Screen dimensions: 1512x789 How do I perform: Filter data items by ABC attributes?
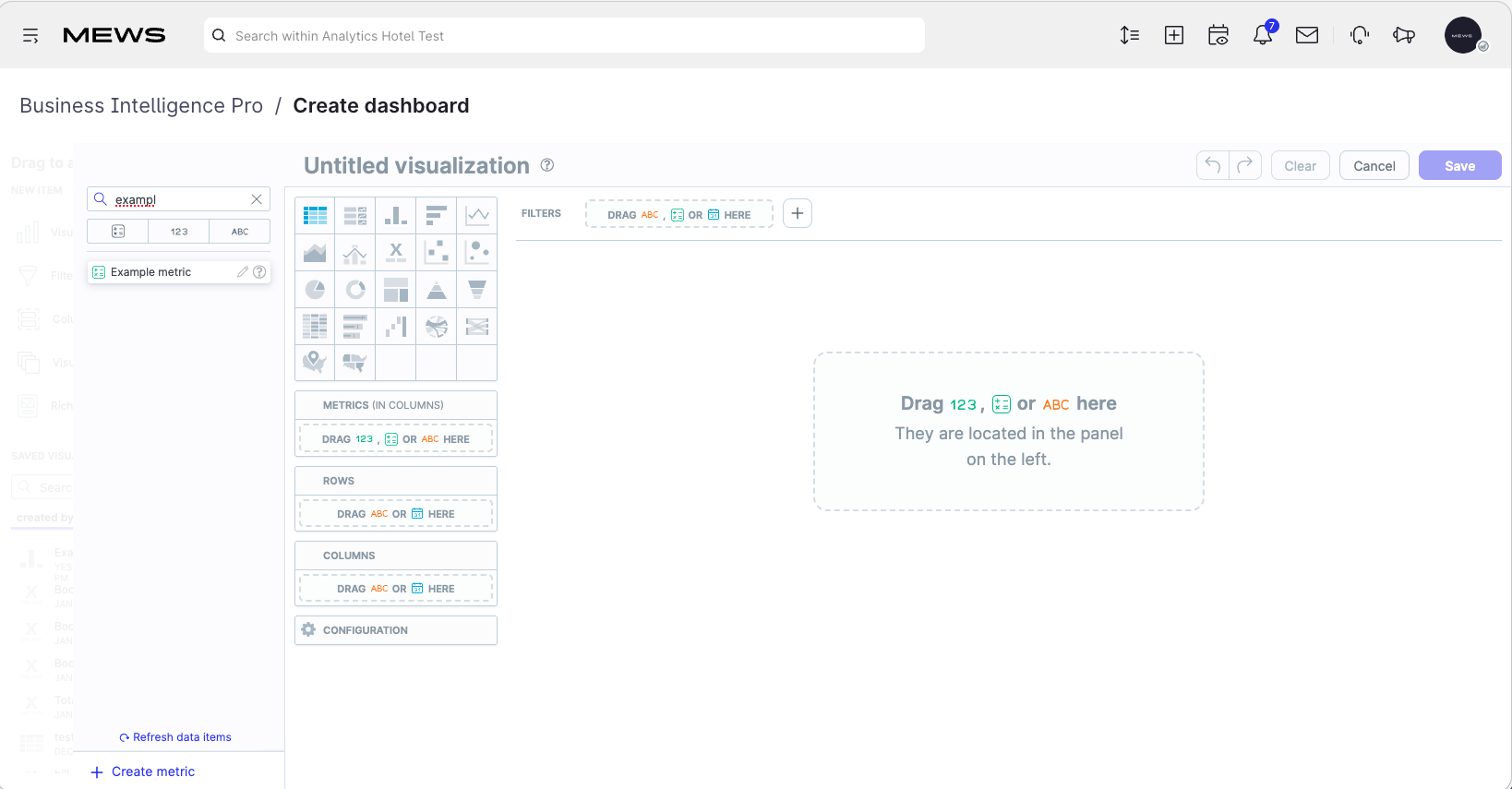[x=240, y=232]
